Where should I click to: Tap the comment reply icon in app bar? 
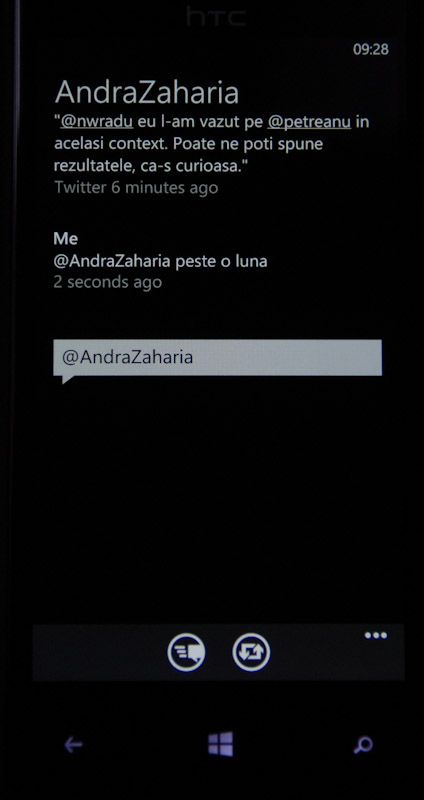tap(186, 652)
